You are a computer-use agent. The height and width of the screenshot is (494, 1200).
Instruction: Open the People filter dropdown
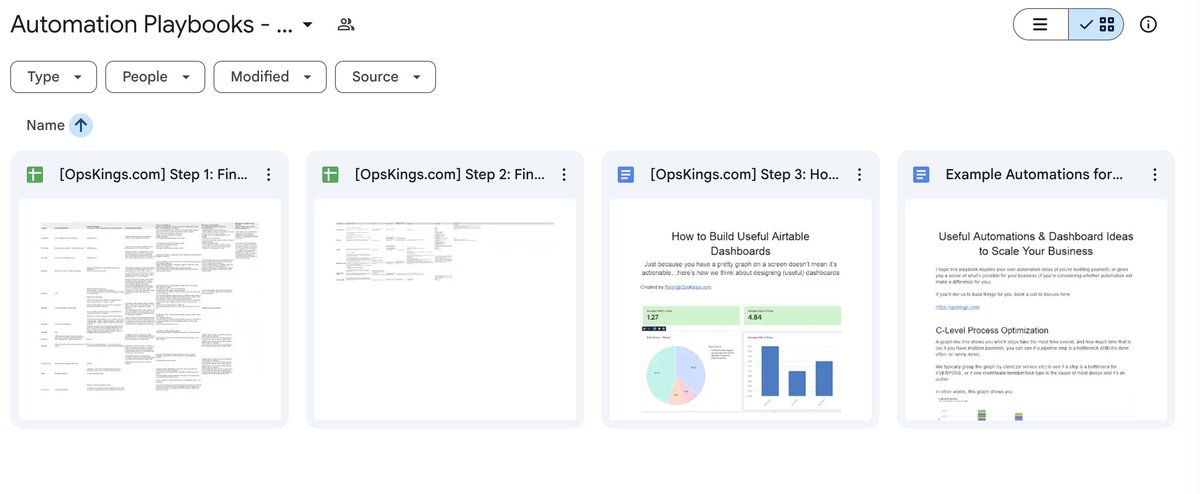click(x=155, y=77)
